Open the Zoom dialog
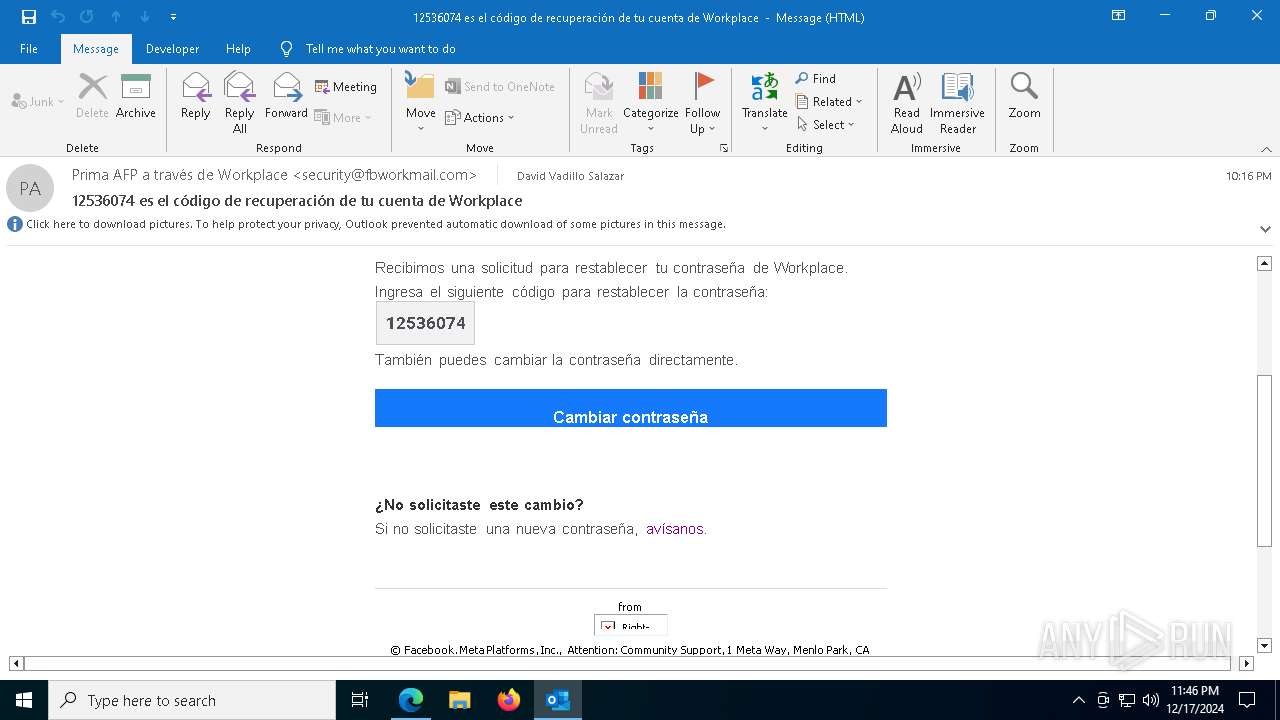The image size is (1280, 720). coord(1024,98)
